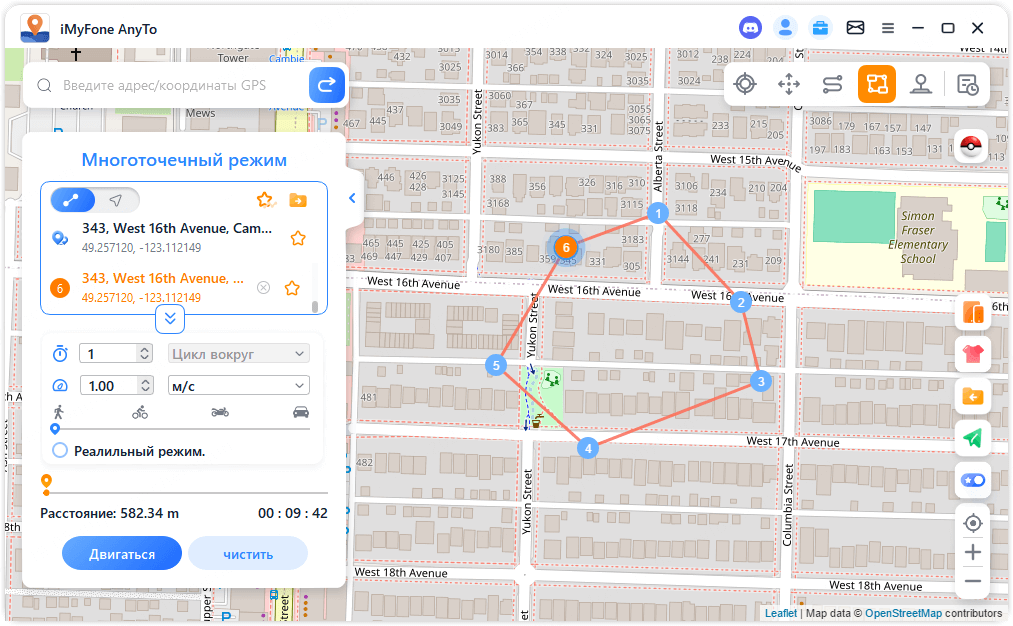
Task: Open the hamburger menu
Action: 888,28
